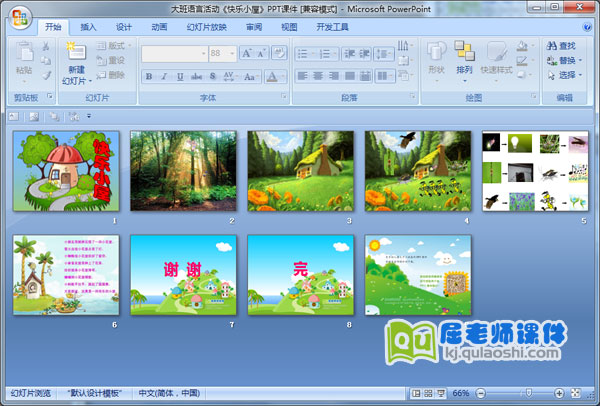The width and height of the screenshot is (600, 406).
Task: Open the font name combo box
Action: 174,54
